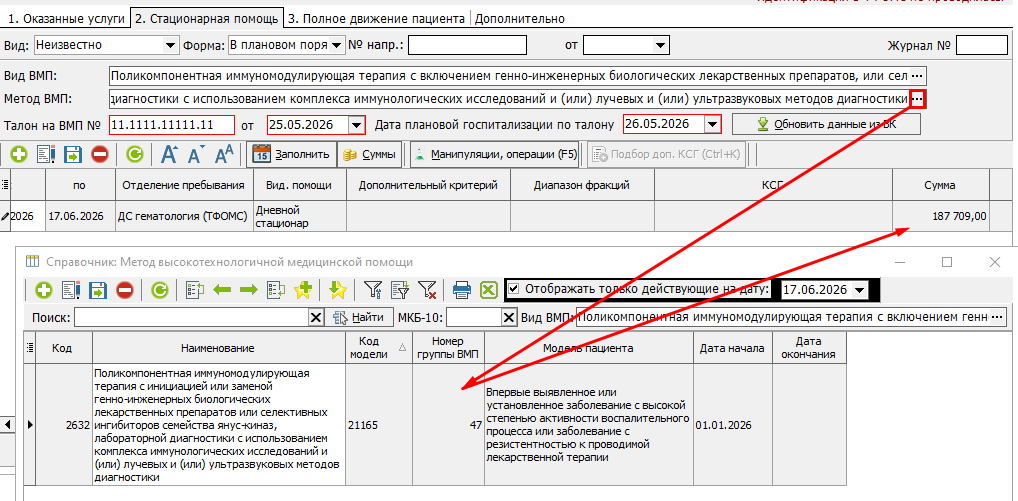Click the 'Заполнить' button
Screen dimensions: 1018x501
292,154
